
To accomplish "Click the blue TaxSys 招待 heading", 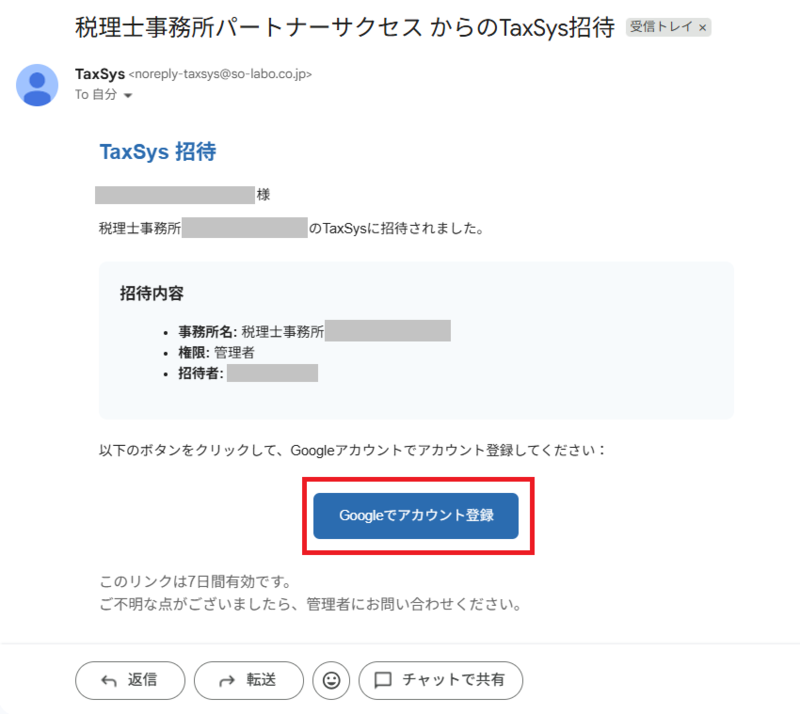I will pyautogui.click(x=158, y=152).
